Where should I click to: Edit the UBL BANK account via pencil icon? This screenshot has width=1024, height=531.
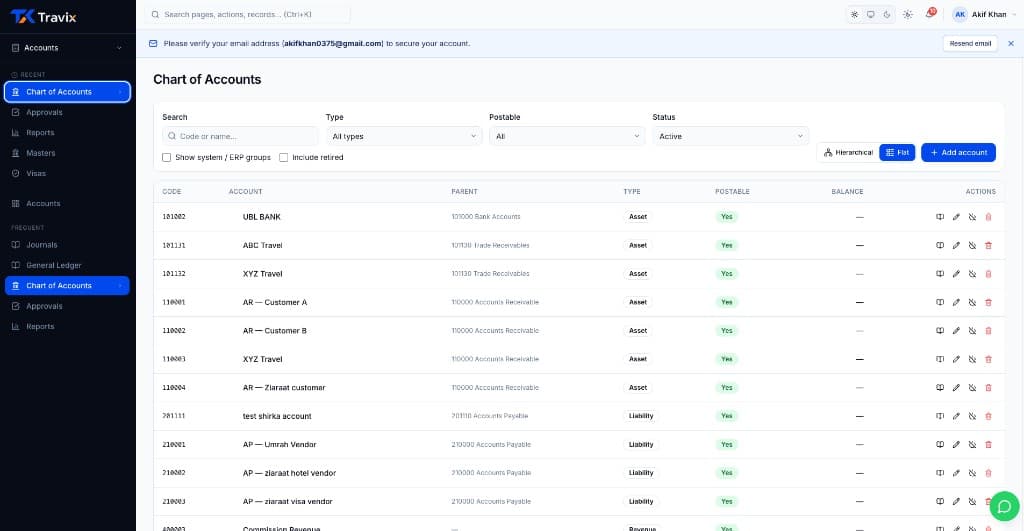(956, 217)
